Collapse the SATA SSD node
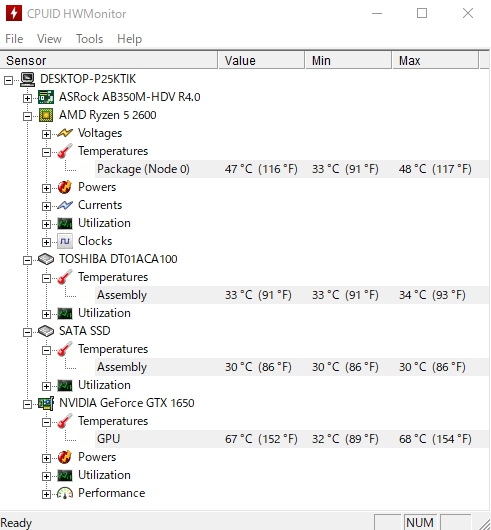Screen dimensions: 491x530 click(27, 332)
